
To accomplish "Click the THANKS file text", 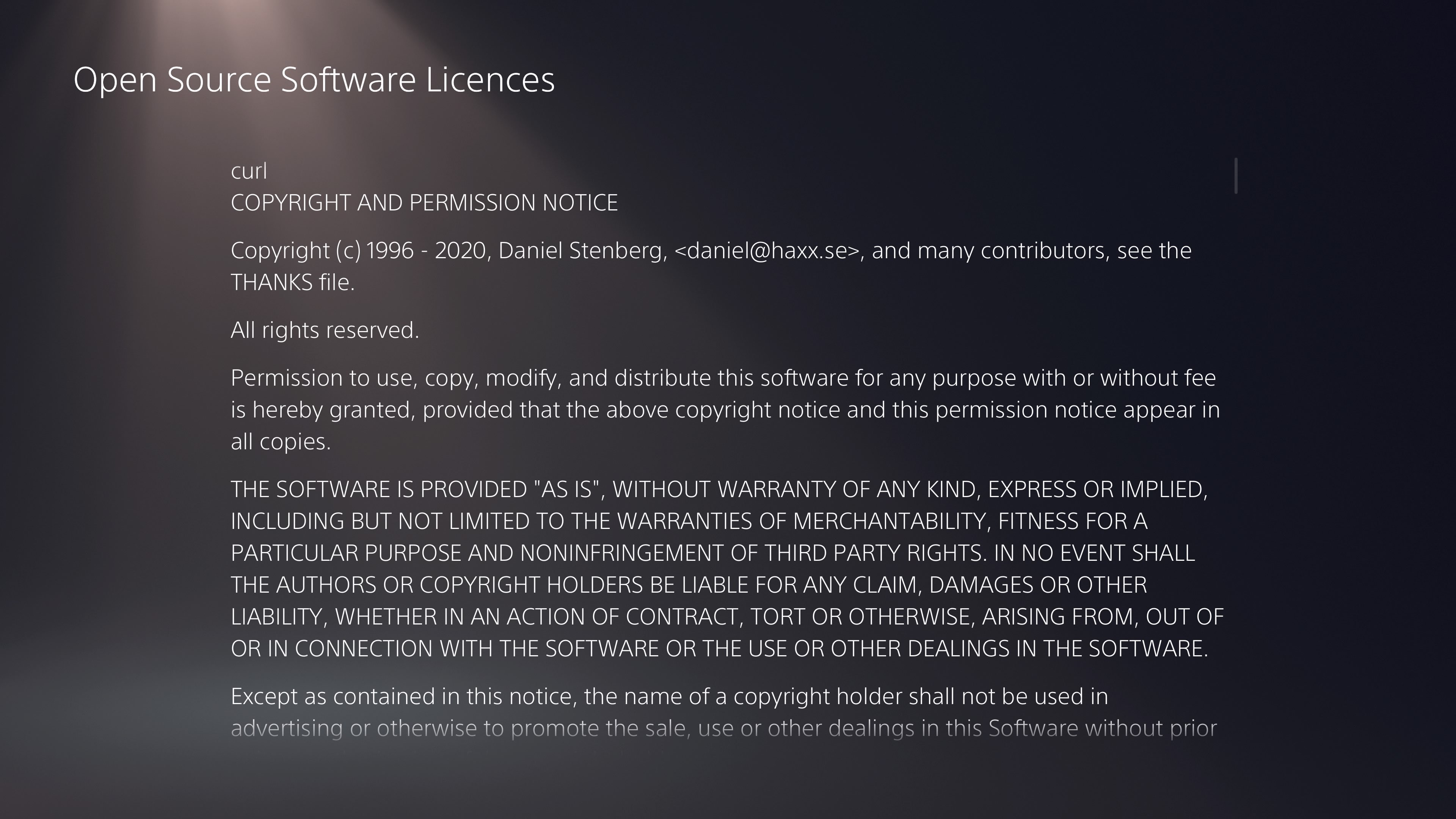I will [x=293, y=282].
